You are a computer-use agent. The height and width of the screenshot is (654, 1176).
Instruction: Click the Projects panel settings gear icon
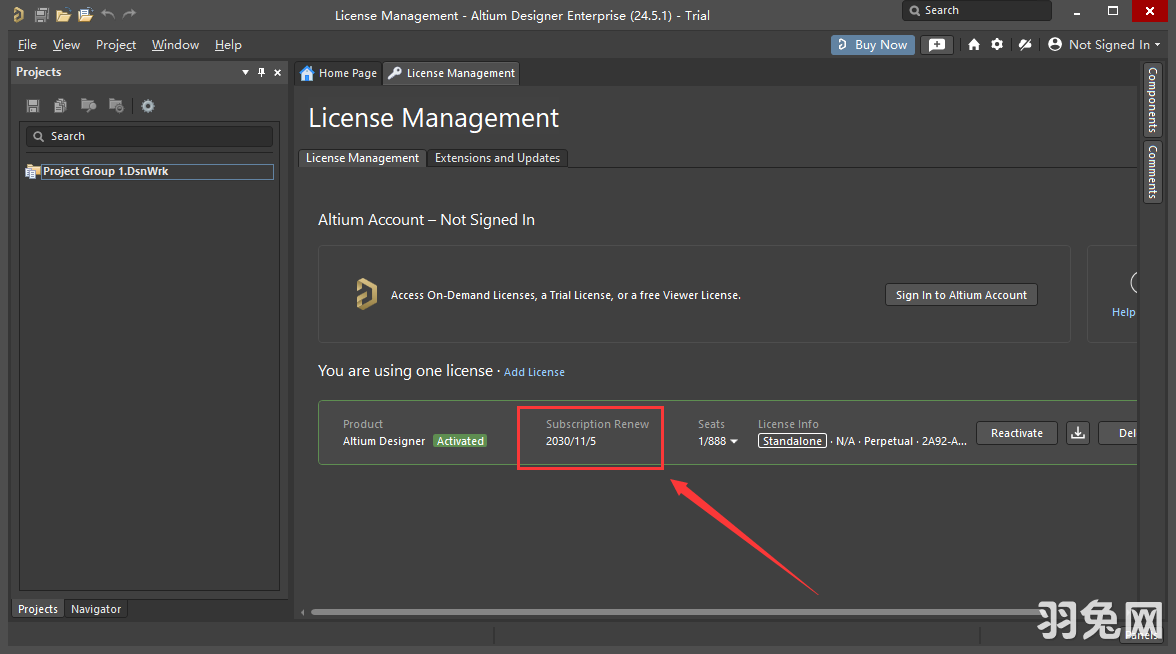coord(148,106)
